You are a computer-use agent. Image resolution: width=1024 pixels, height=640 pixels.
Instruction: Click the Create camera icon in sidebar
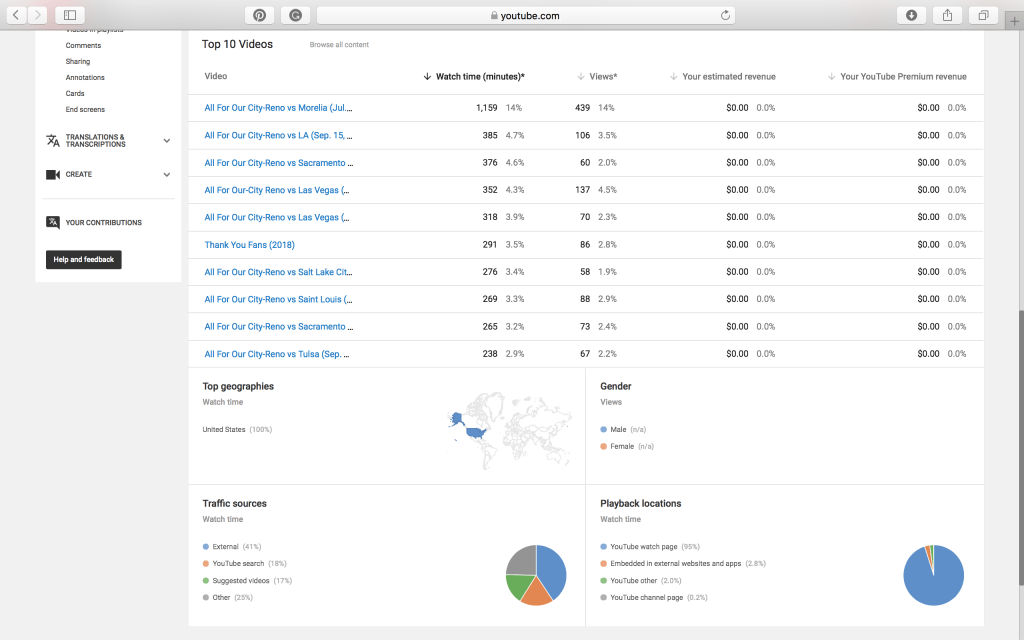pyautogui.click(x=53, y=174)
